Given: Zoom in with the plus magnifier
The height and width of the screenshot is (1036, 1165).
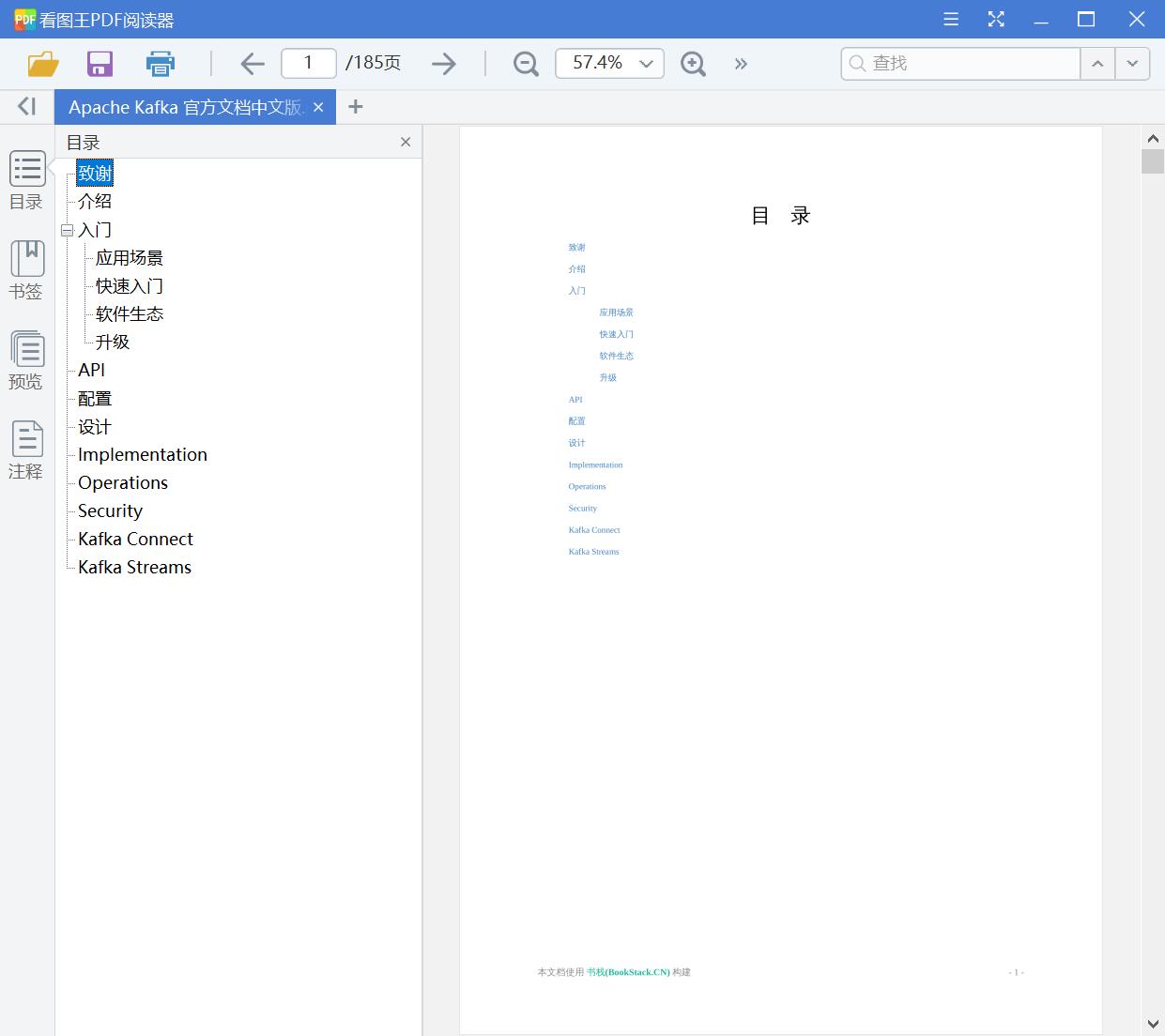Looking at the screenshot, I should pos(693,64).
